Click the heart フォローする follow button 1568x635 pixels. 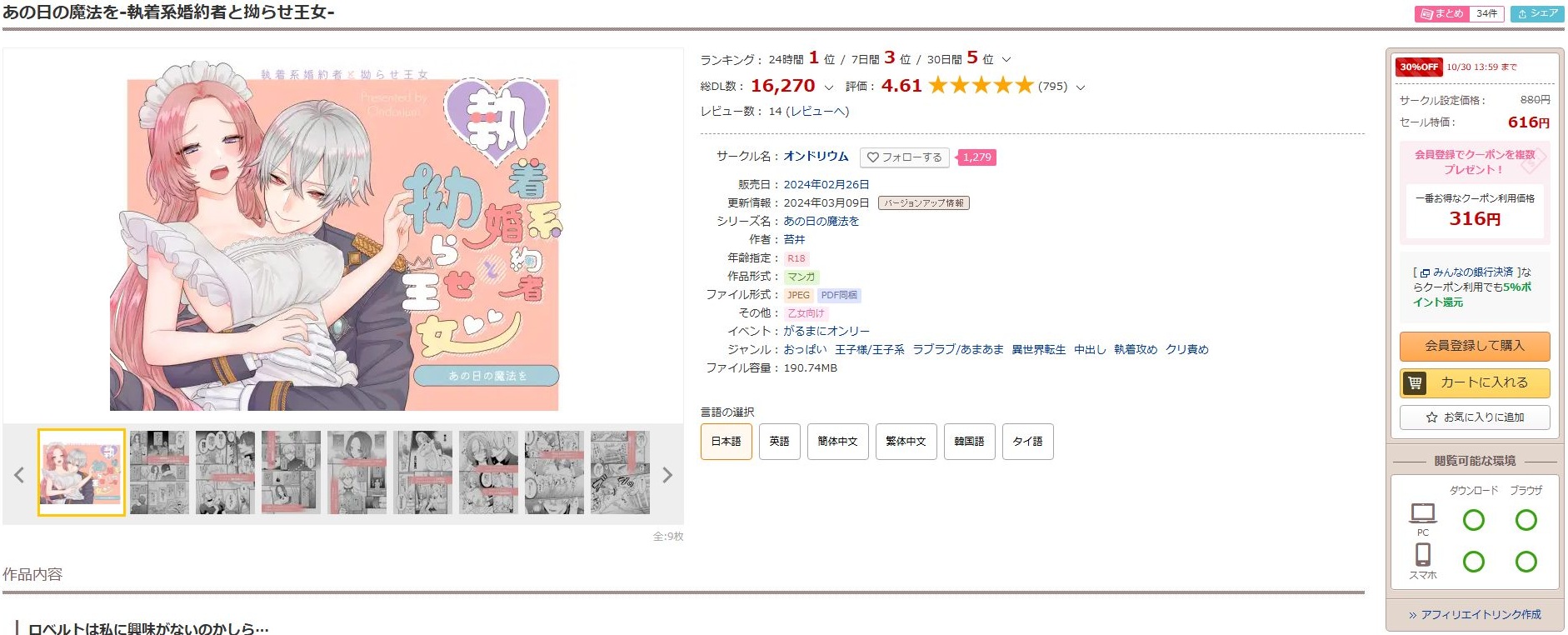904,157
